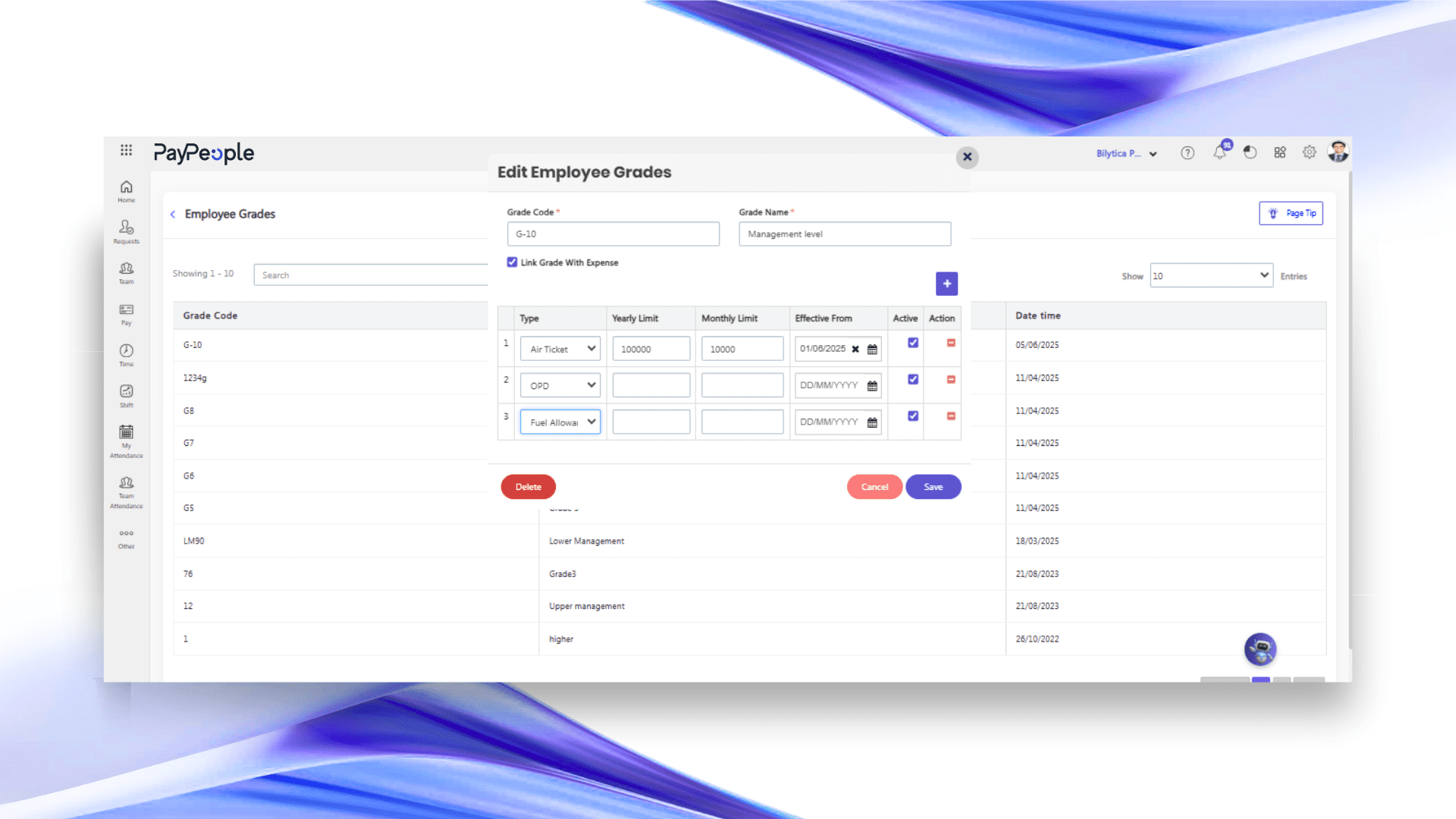
Task: Open the Bilytica company dropdown
Action: click(x=1126, y=153)
